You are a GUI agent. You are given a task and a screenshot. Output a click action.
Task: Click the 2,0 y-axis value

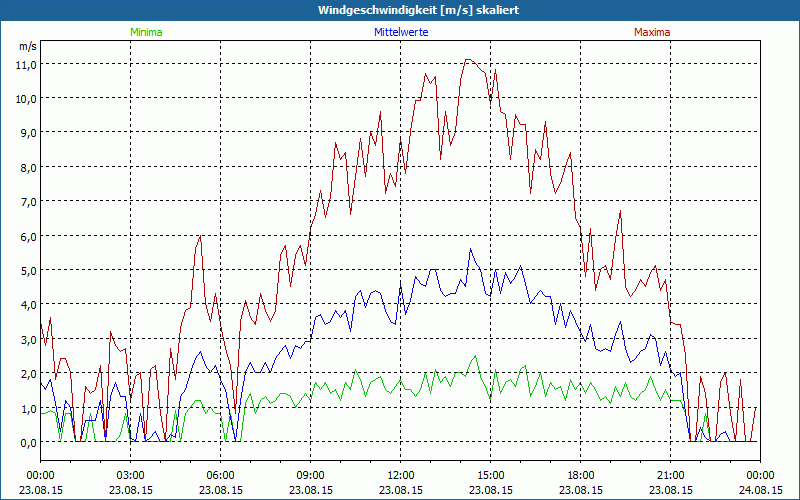click(29, 373)
